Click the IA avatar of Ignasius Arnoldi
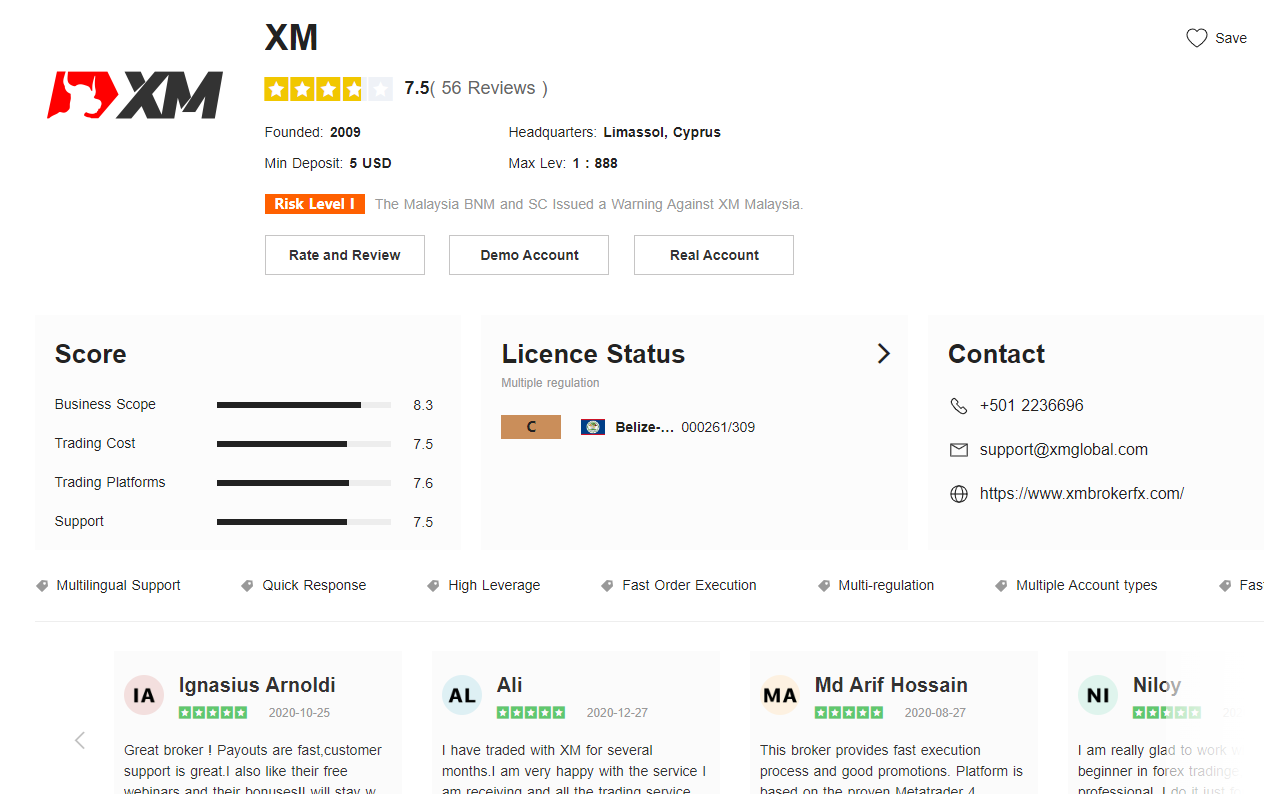 pyautogui.click(x=144, y=695)
